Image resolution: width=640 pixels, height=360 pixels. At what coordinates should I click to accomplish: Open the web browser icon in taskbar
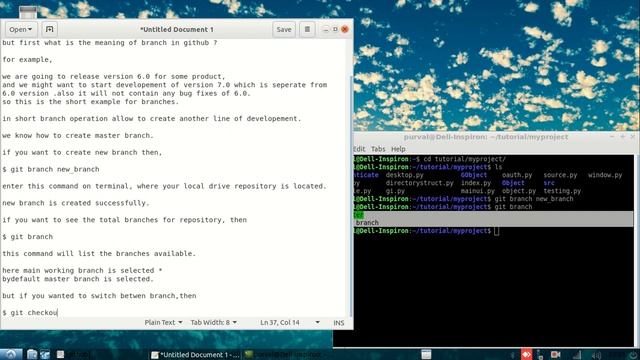point(45,354)
